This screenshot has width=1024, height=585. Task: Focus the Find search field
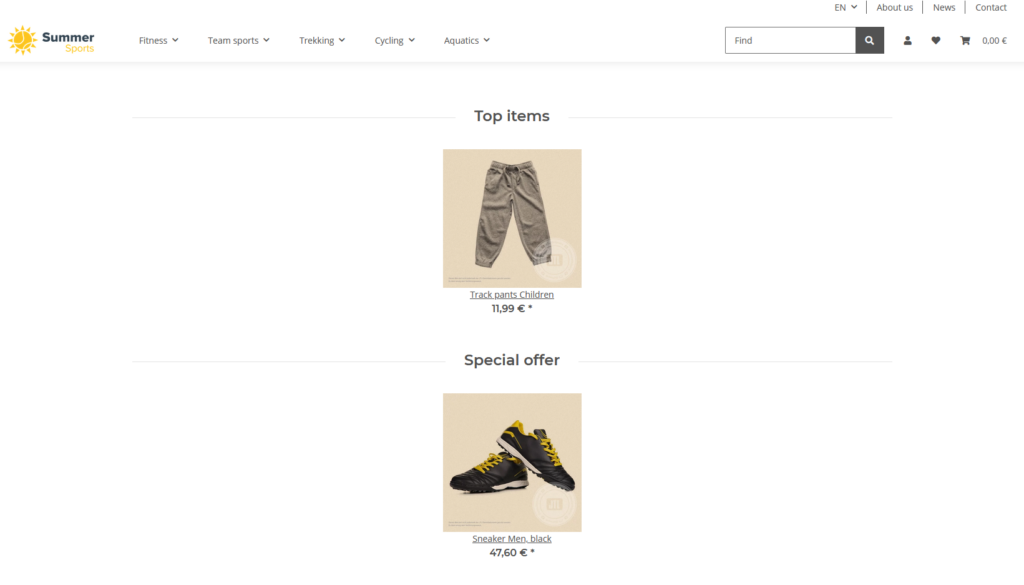pyautogui.click(x=790, y=40)
